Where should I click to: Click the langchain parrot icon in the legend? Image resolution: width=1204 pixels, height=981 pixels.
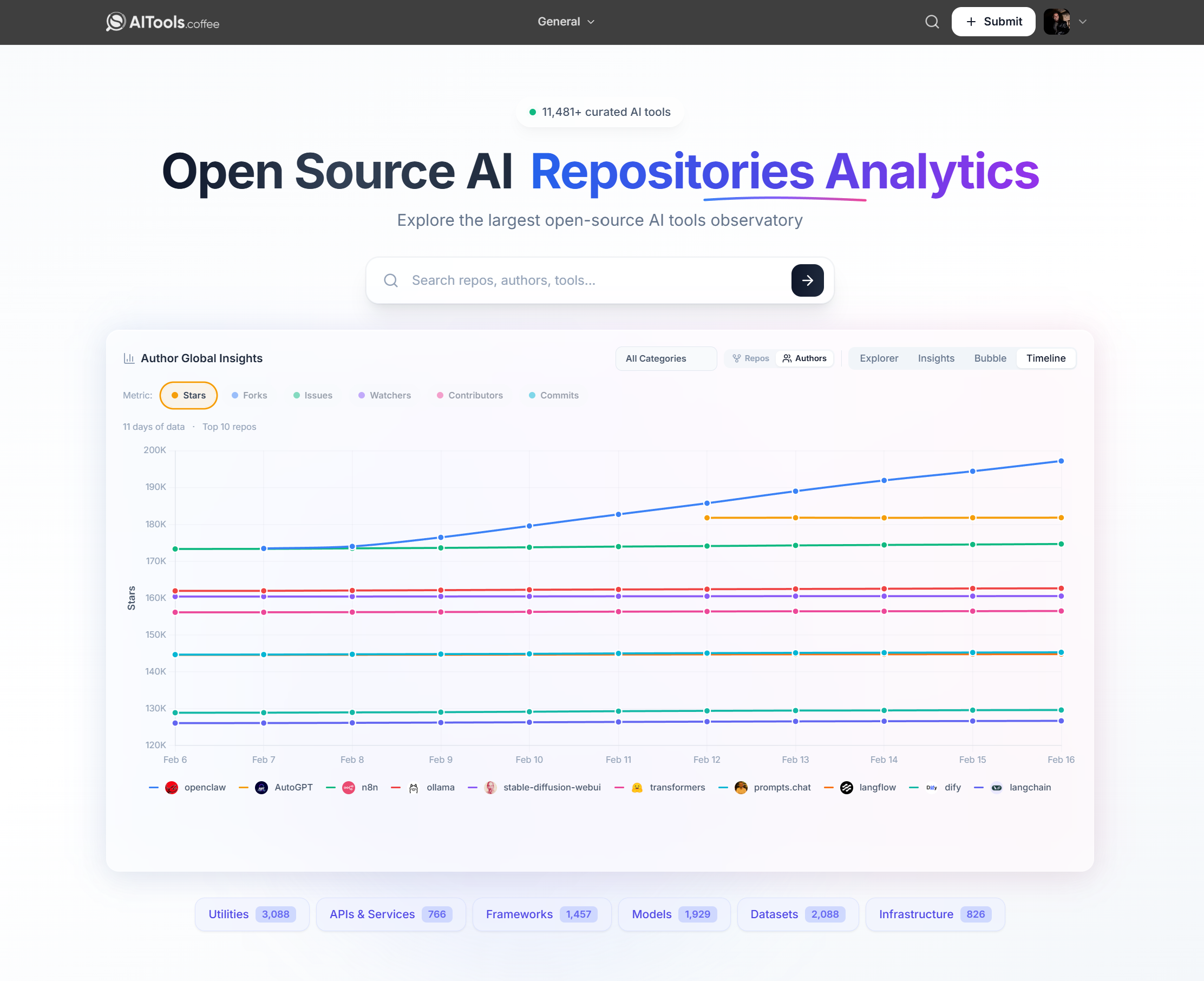(x=997, y=787)
